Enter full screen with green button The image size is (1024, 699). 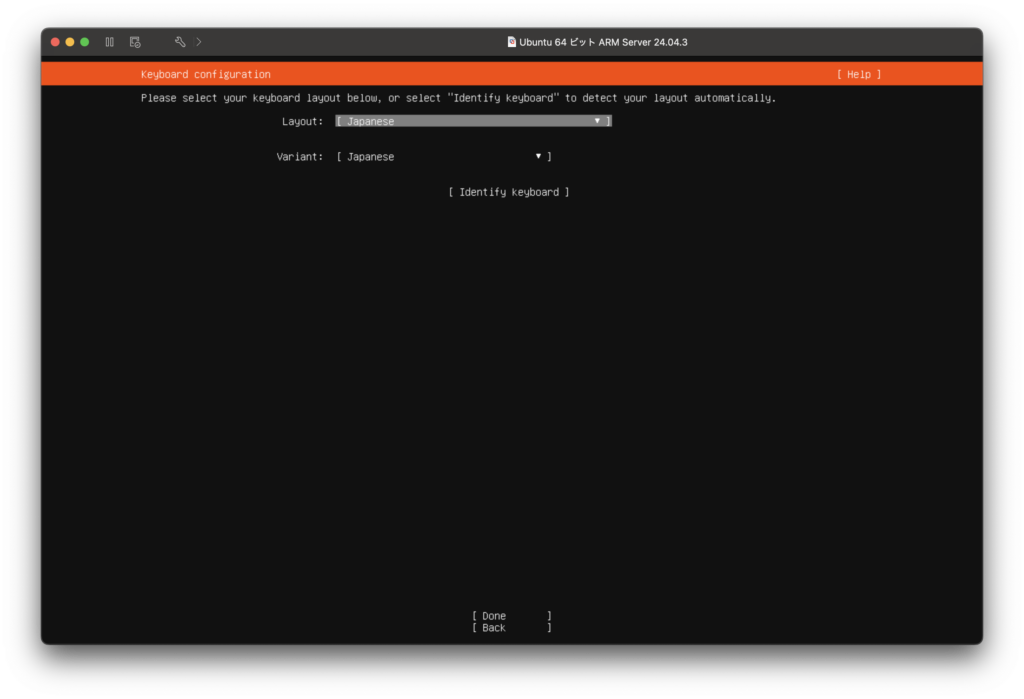(85, 42)
